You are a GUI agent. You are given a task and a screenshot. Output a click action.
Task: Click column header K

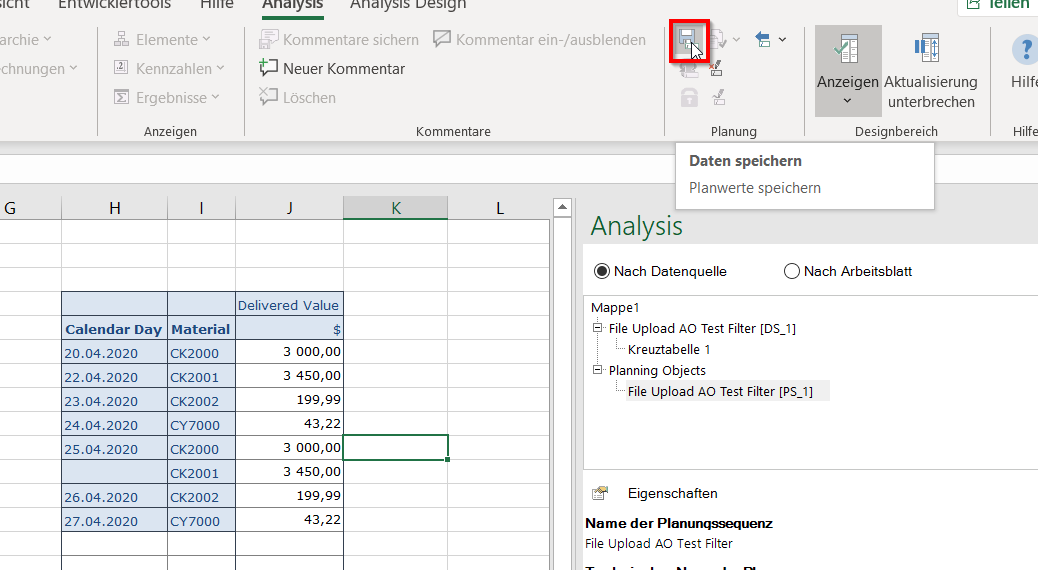coord(396,208)
